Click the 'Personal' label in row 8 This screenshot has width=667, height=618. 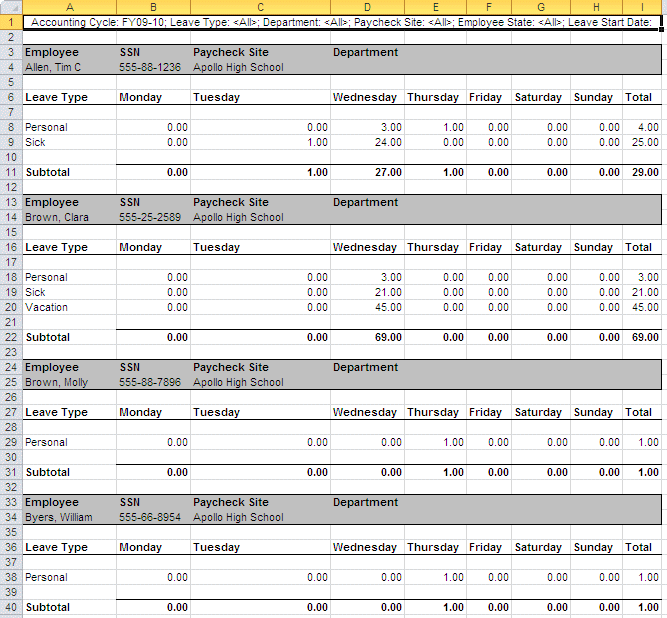46,127
